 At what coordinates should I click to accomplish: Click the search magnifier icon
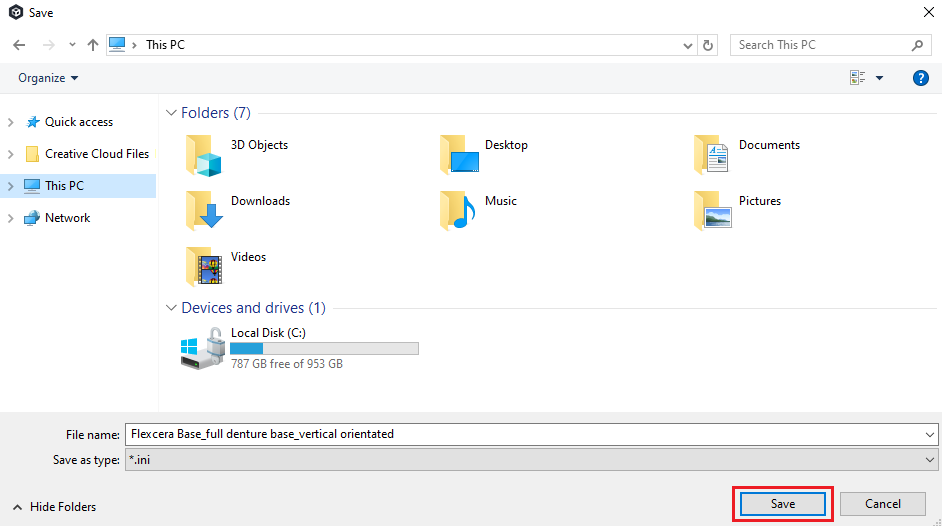pyautogui.click(x=917, y=45)
